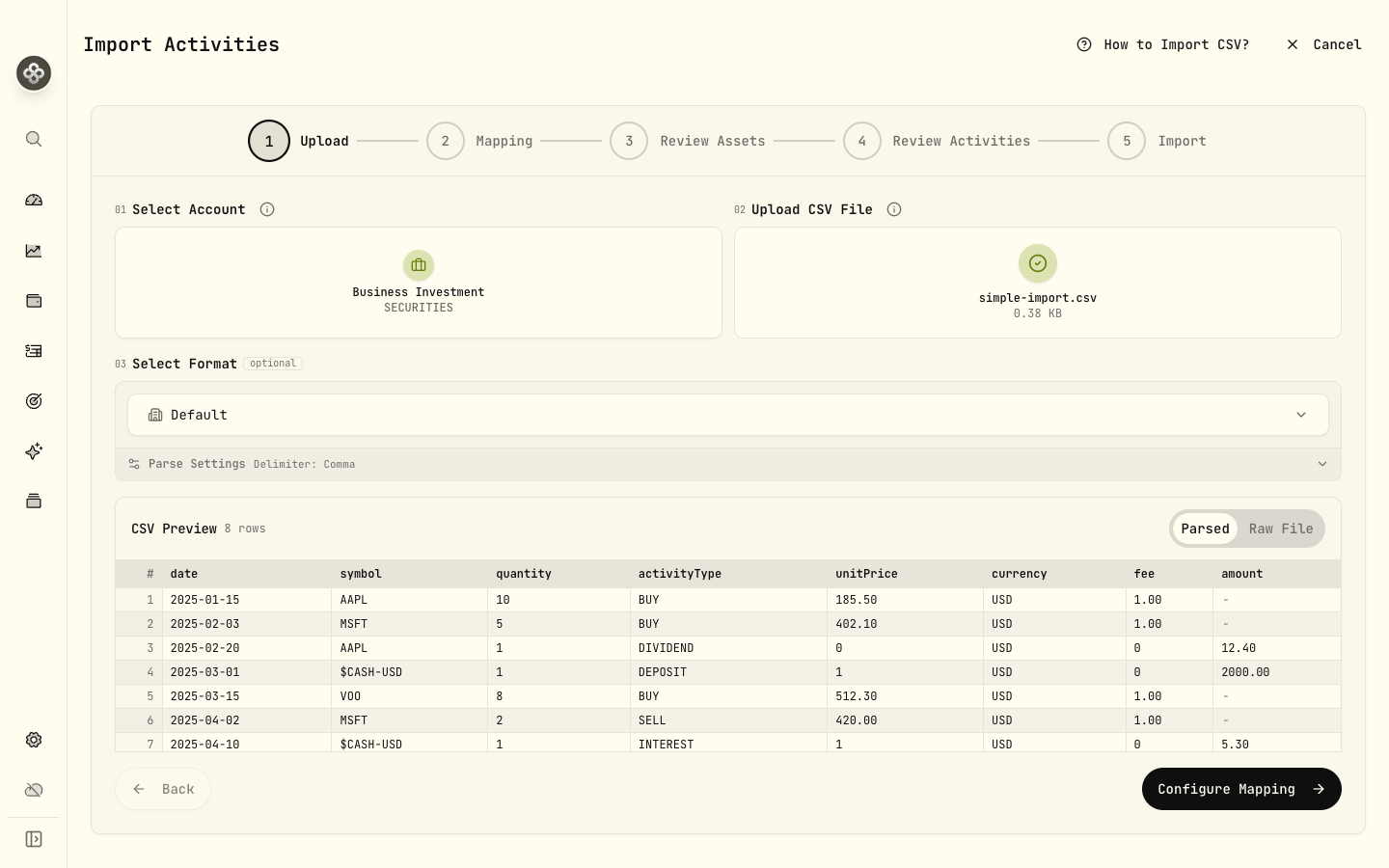Open the activities list icon in sidebar
Screen dimensions: 1389x868
(x=34, y=351)
